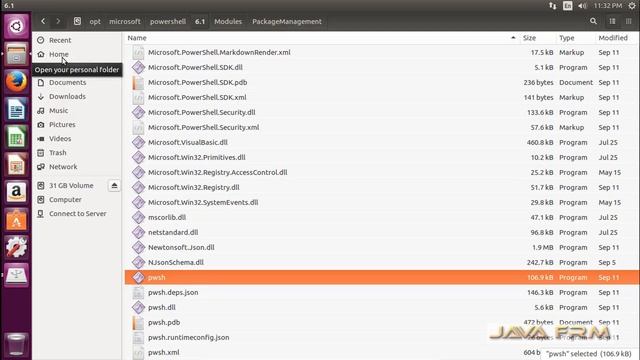
Task: Open System Settings wrench icon
Action: [16, 248]
